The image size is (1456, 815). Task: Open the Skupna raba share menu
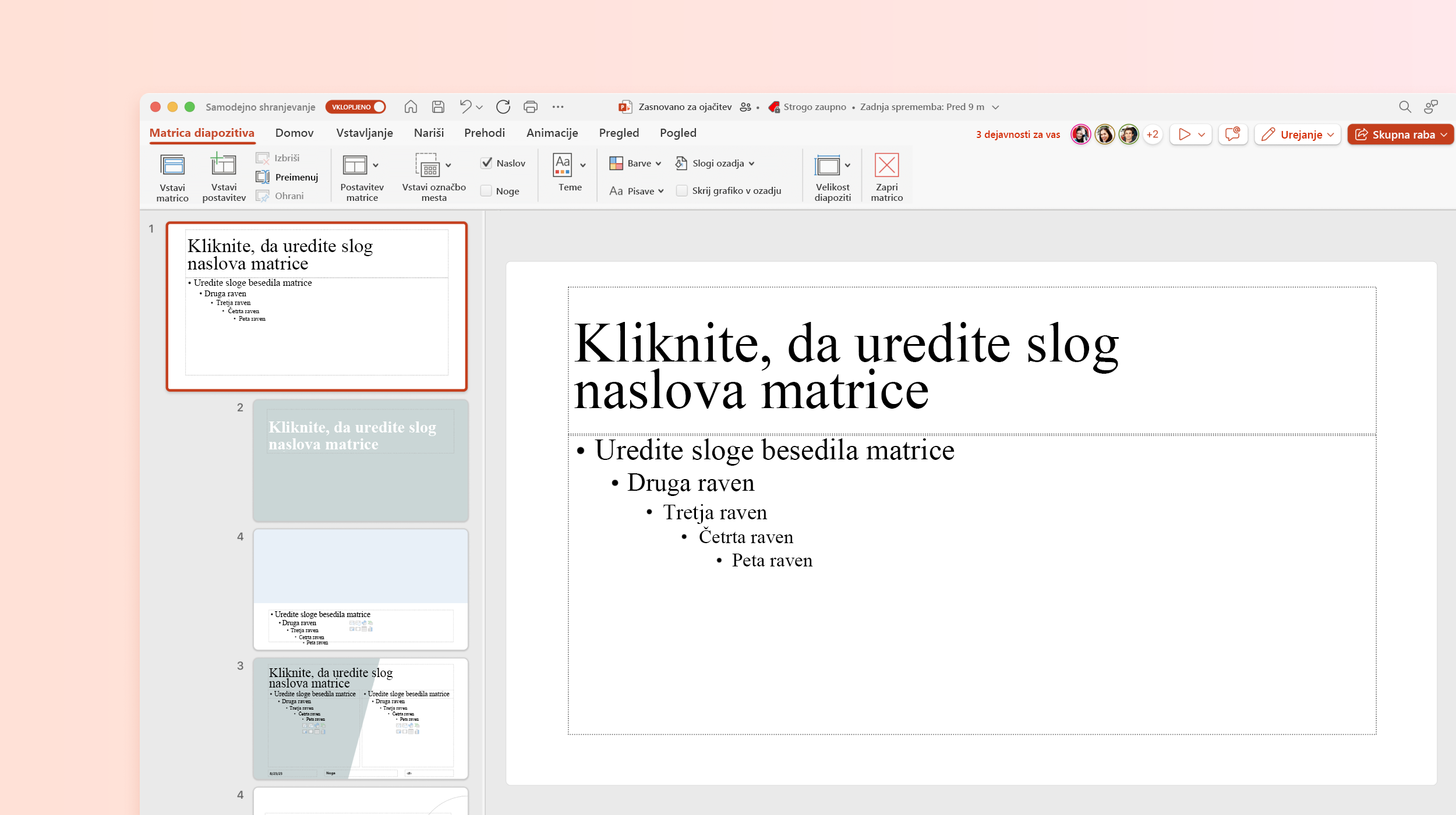click(x=1400, y=134)
